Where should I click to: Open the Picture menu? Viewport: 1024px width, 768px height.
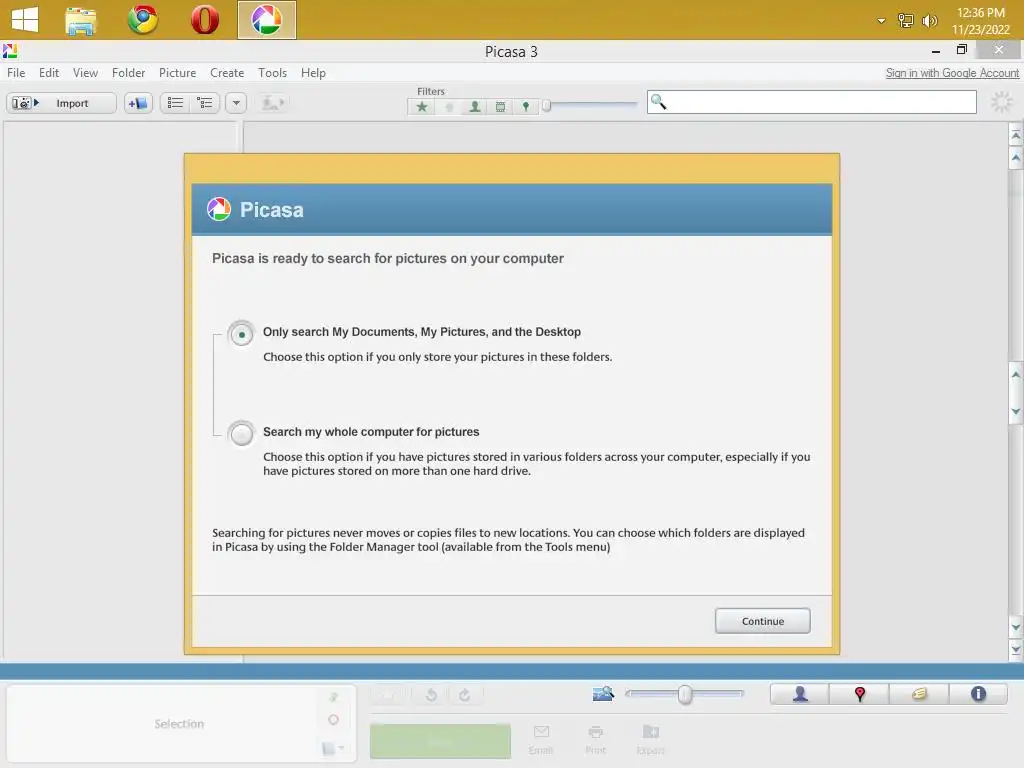click(x=178, y=72)
